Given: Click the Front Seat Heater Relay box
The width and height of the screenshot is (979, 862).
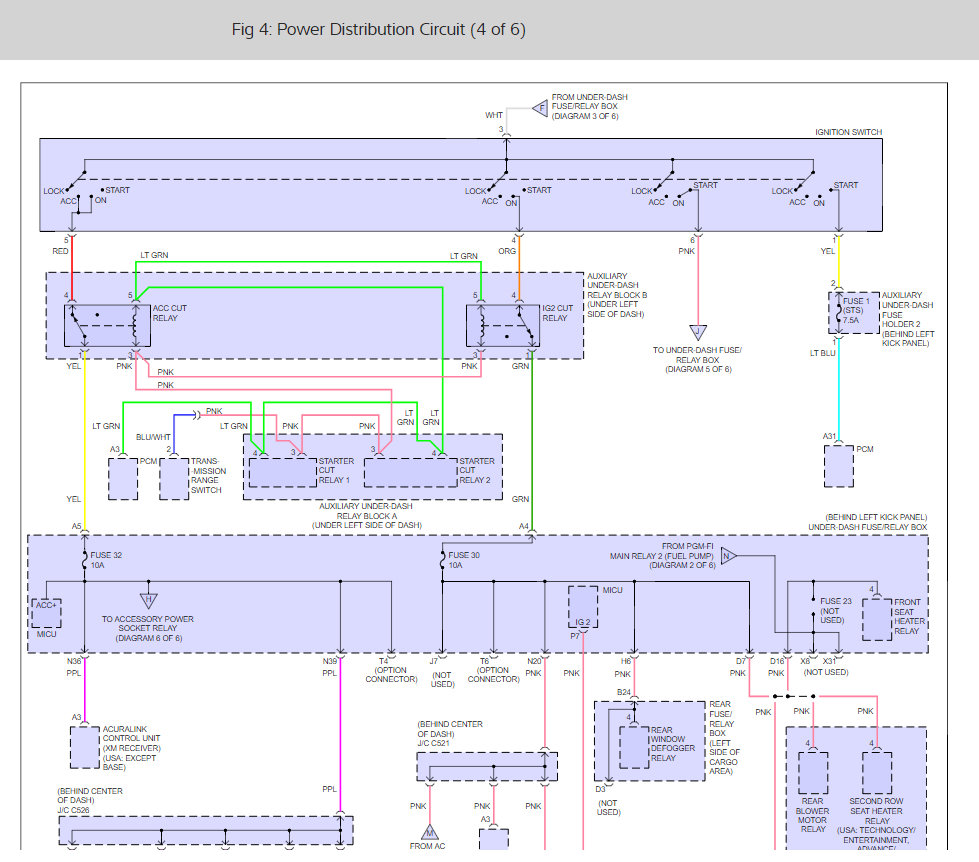Looking at the screenshot, I should [877, 619].
